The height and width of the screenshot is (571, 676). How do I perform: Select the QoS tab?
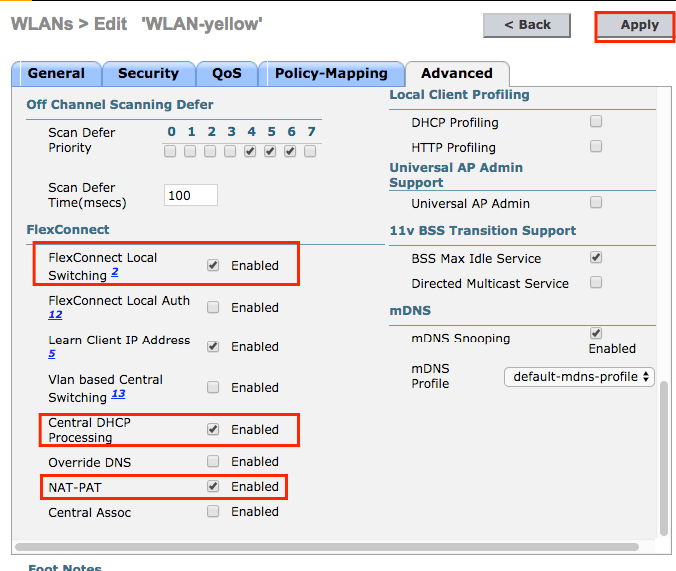[227, 73]
